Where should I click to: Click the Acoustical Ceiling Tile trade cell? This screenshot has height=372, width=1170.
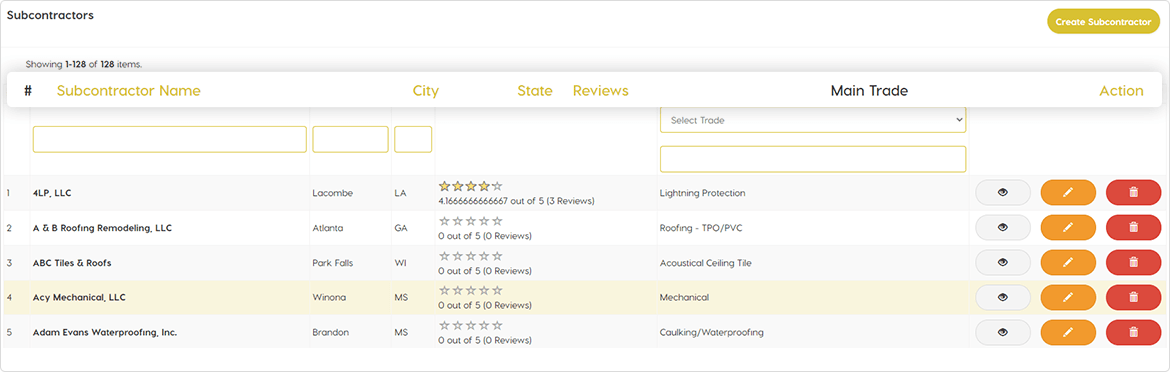[705, 263]
